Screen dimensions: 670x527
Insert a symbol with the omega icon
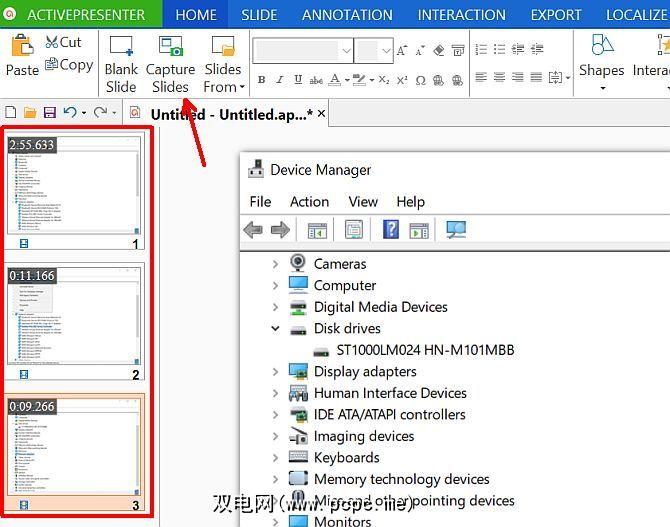pyautogui.click(x=420, y=80)
